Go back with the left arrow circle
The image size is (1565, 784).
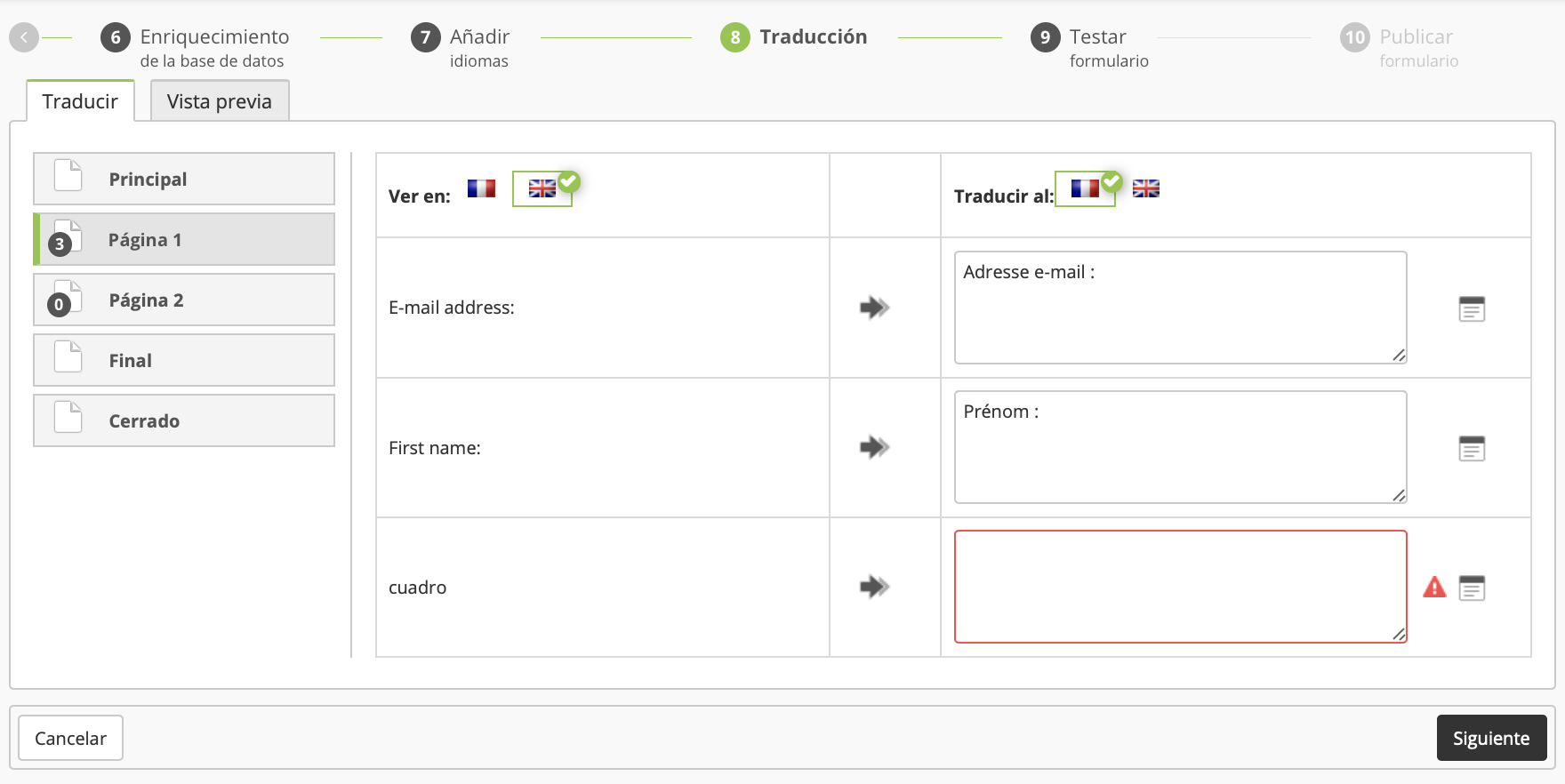[24, 37]
